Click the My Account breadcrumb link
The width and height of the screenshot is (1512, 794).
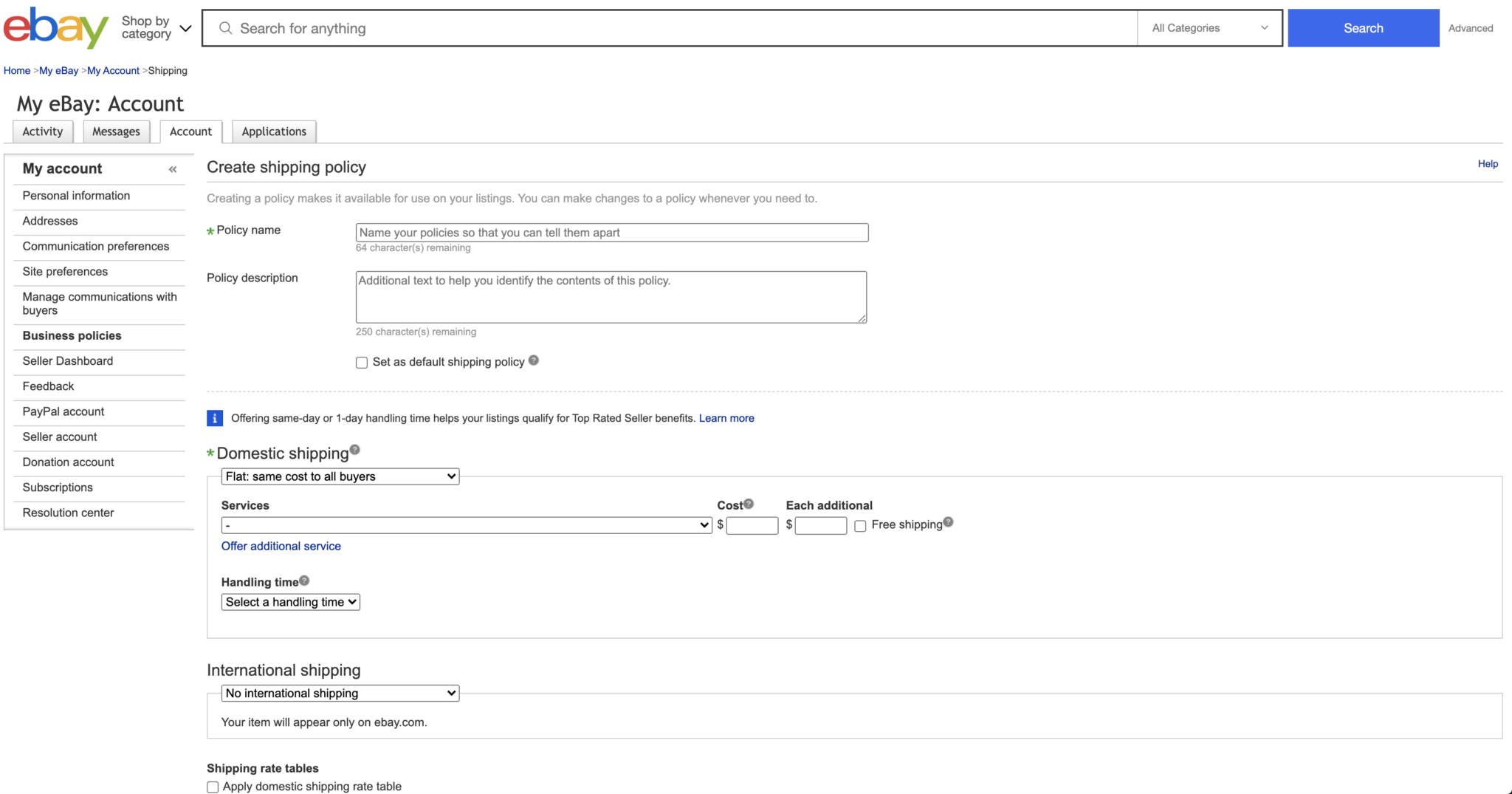[113, 71]
